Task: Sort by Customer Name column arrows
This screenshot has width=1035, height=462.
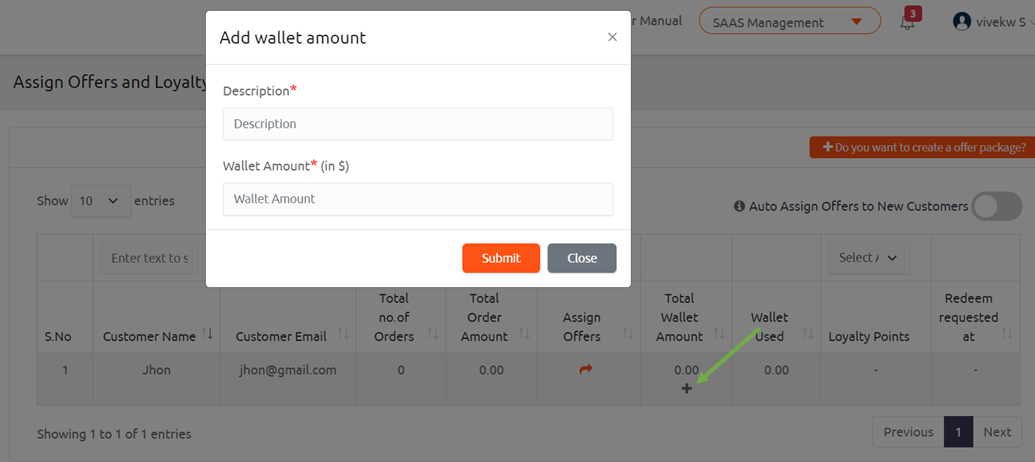Action: (208, 334)
